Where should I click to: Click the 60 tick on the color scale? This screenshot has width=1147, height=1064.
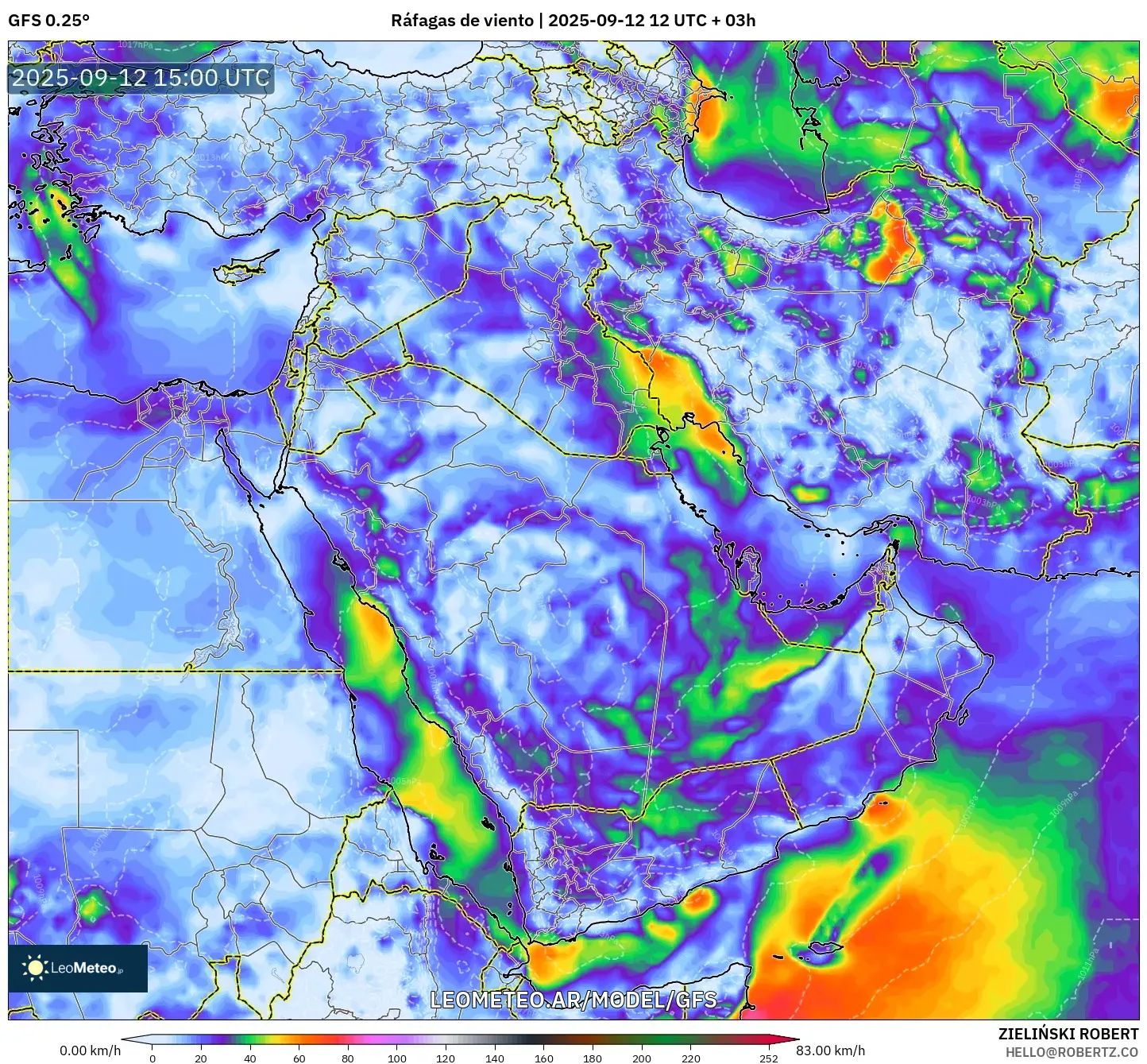pyautogui.click(x=299, y=1058)
